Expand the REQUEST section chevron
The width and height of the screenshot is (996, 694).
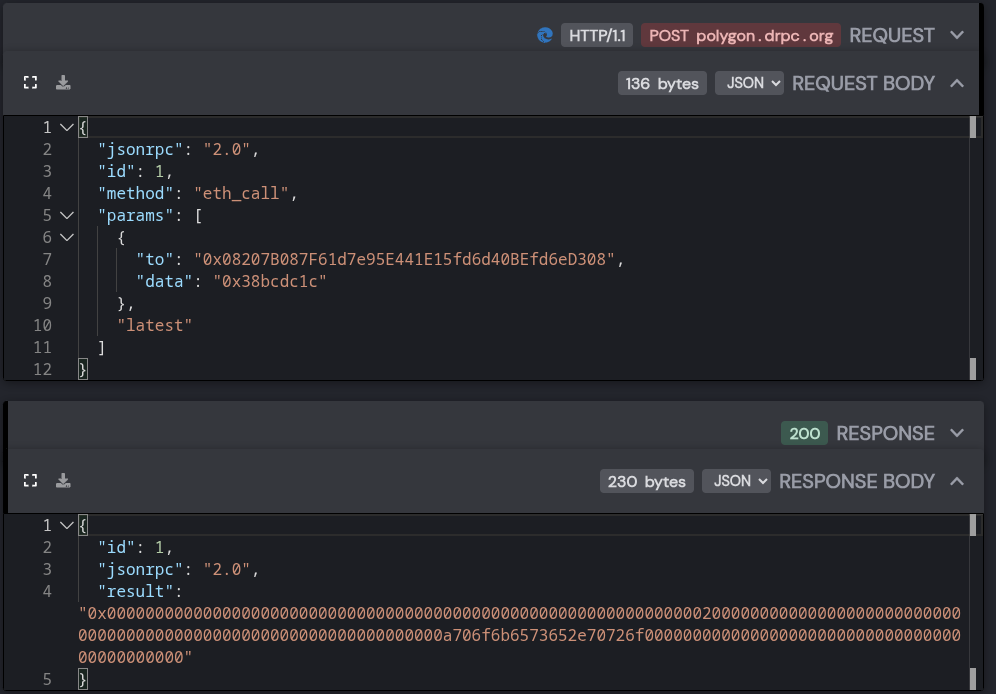tap(957, 35)
